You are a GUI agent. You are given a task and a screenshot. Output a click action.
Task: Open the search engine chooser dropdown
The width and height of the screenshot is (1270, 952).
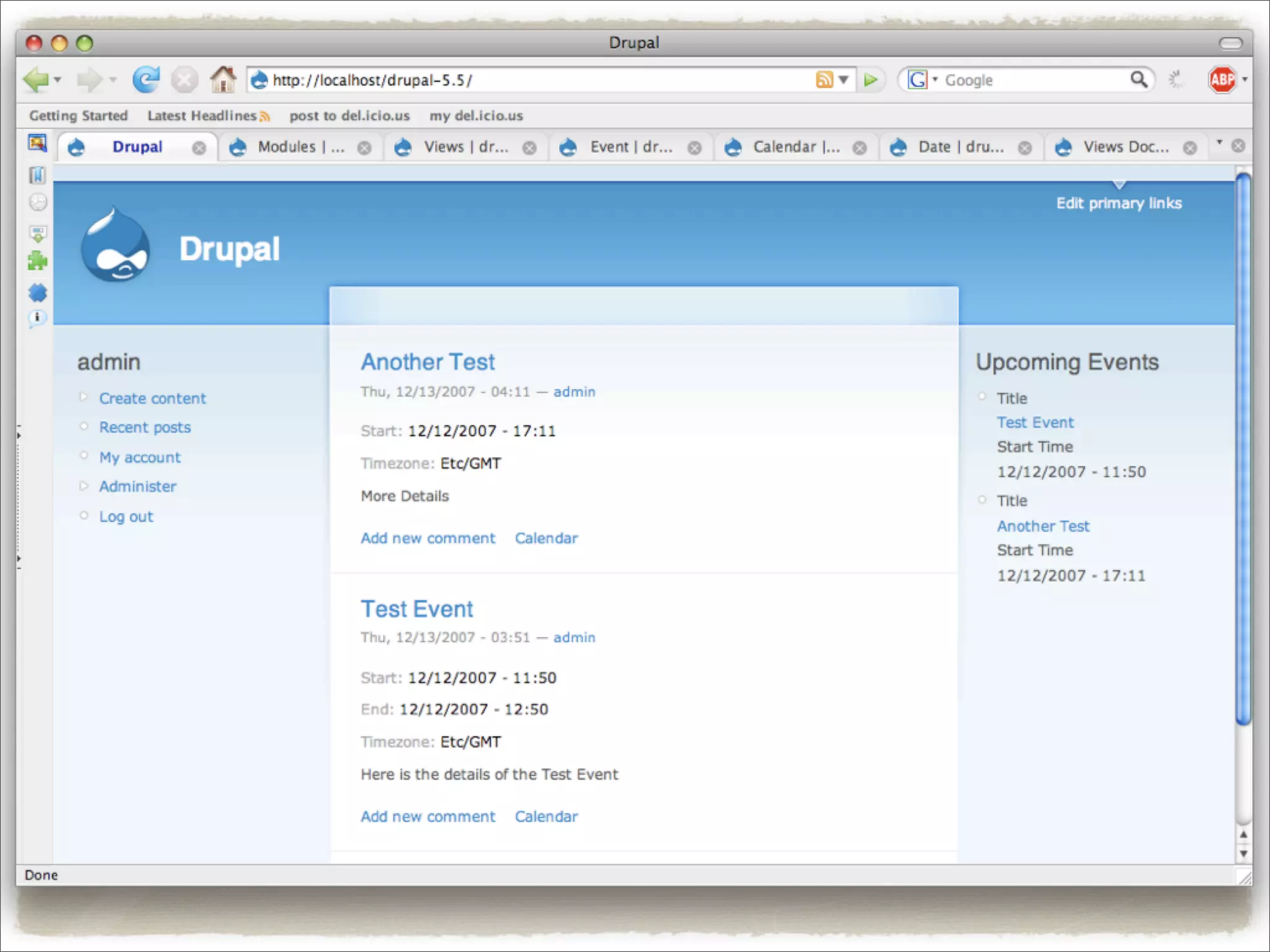click(x=935, y=80)
